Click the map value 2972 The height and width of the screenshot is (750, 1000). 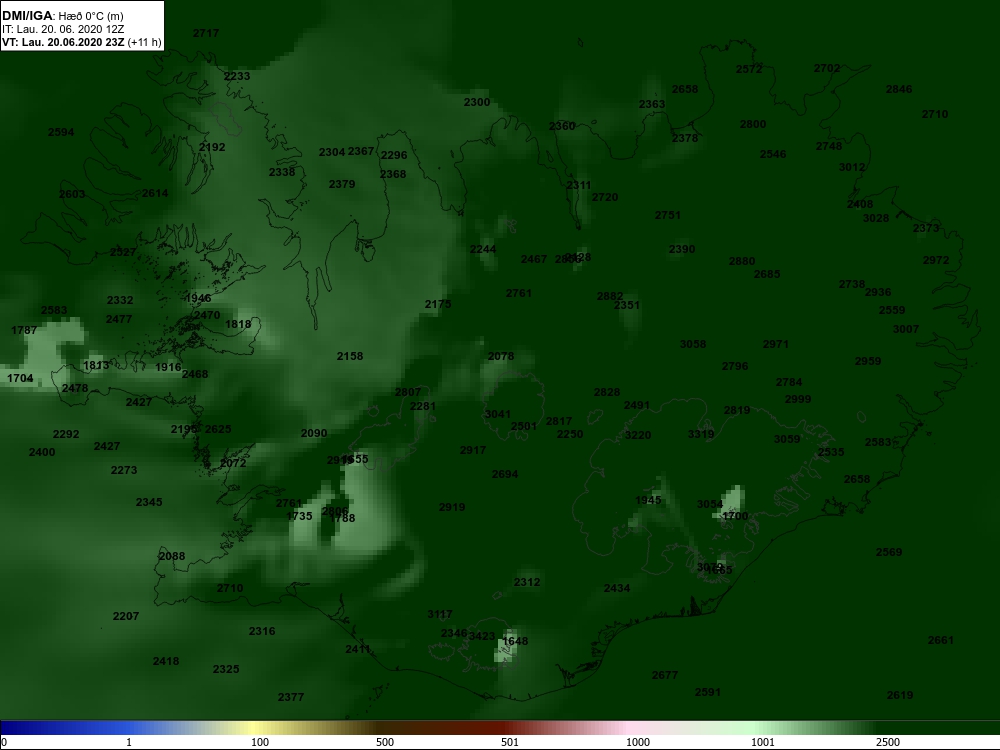(x=936, y=260)
